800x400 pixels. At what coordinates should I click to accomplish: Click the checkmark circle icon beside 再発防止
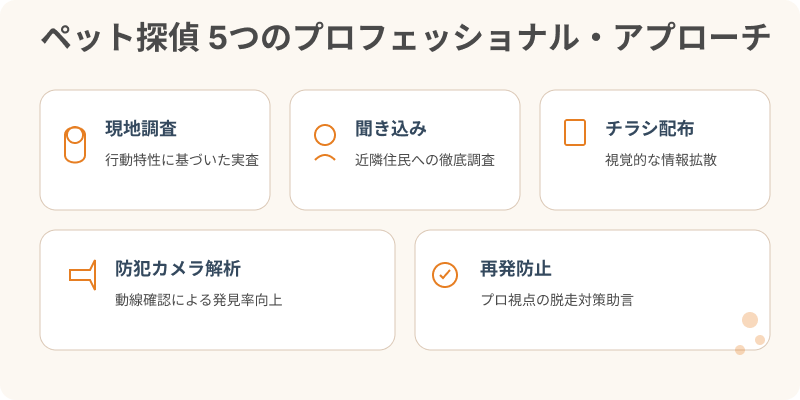pyautogui.click(x=444, y=274)
